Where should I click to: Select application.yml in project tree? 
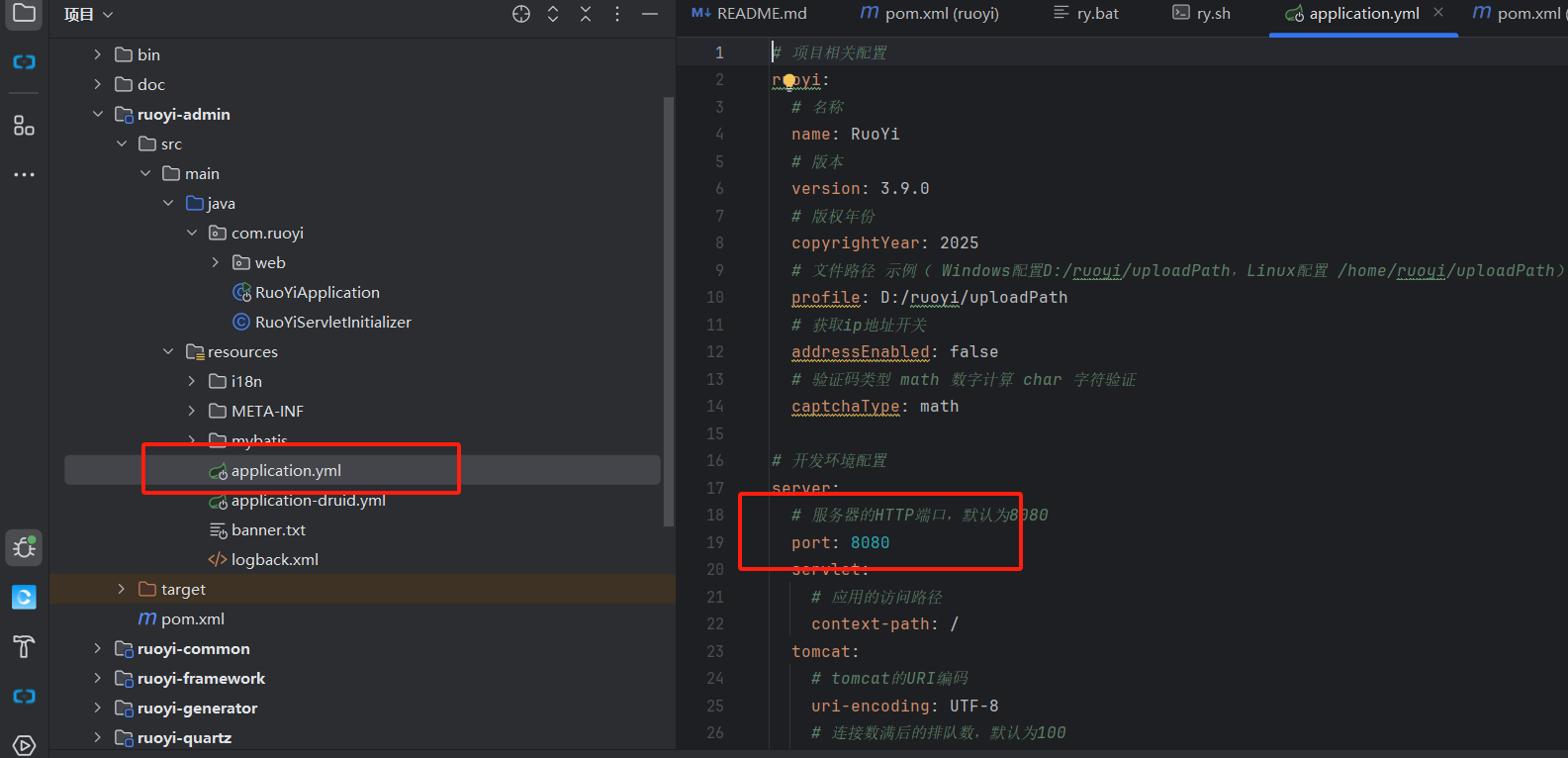[x=362, y=470]
